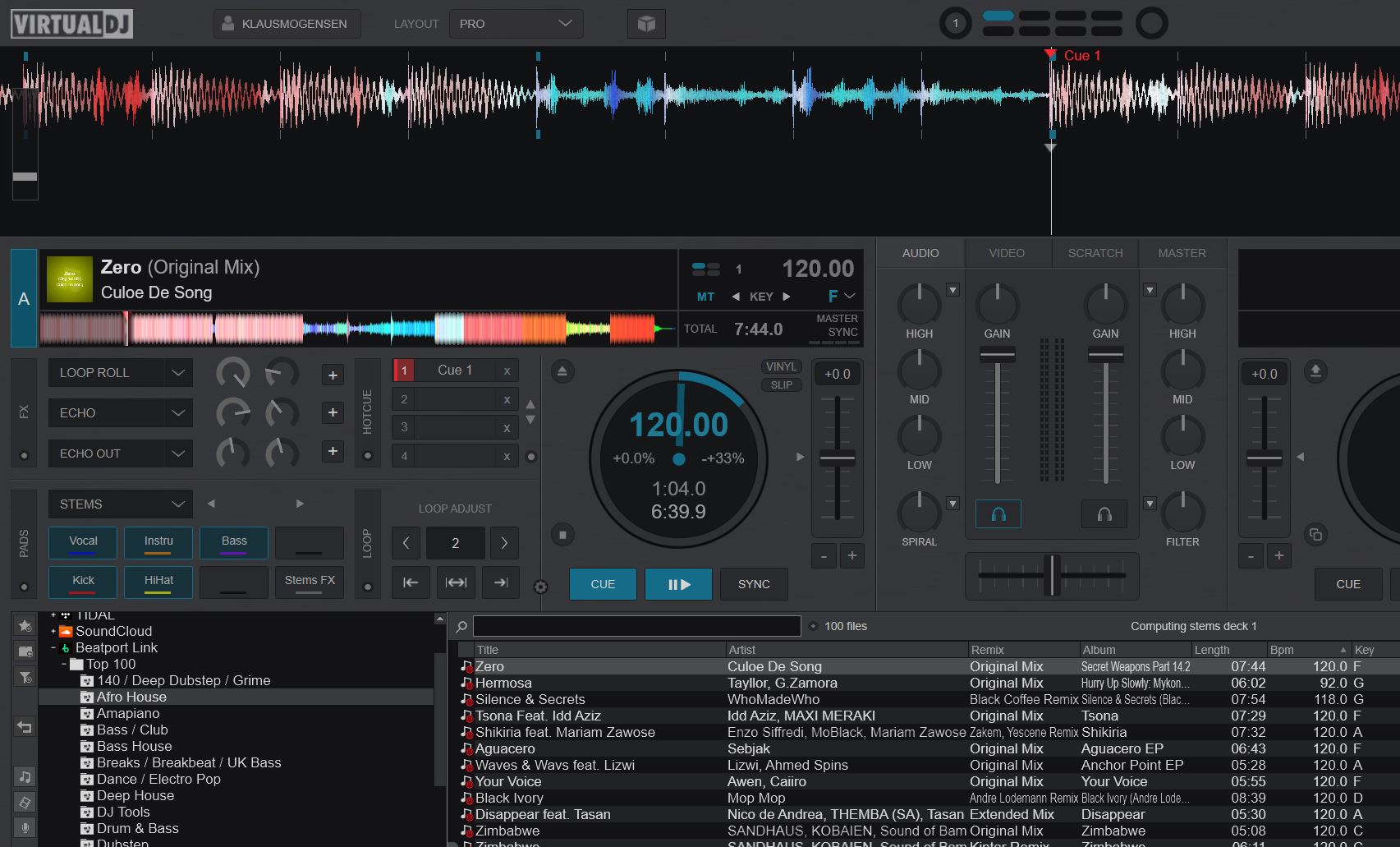Open the video library icon in sidebar

pos(24,803)
